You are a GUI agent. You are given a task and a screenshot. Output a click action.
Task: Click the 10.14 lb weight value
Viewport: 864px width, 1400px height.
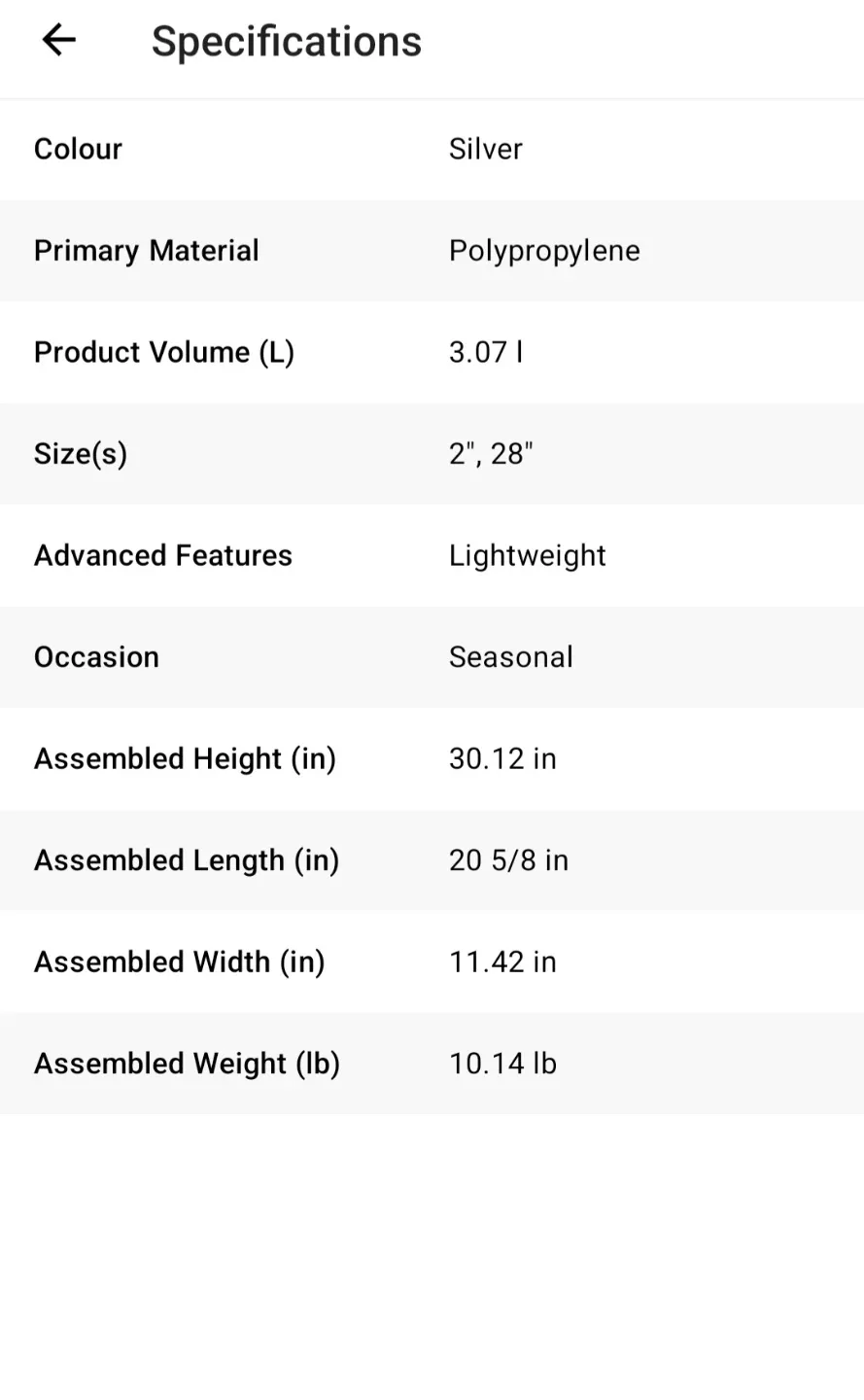[x=502, y=1064]
